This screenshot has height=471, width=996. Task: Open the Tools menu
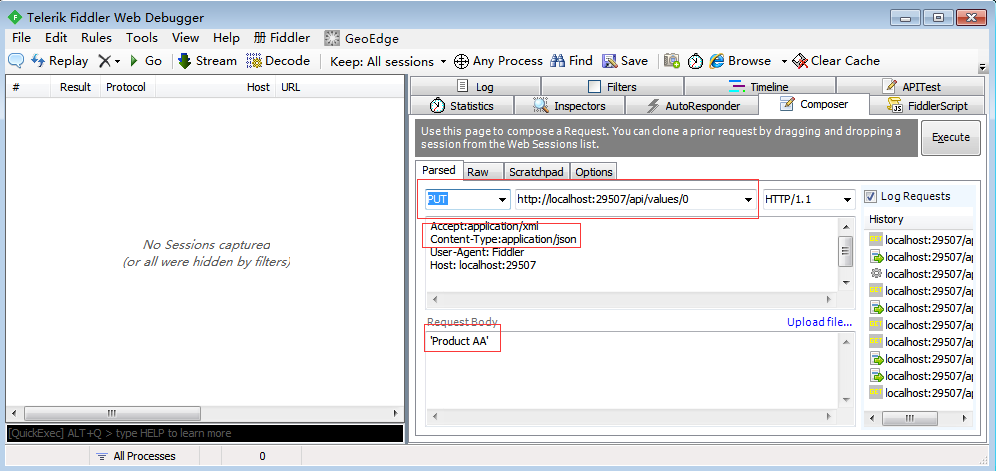click(x=142, y=38)
